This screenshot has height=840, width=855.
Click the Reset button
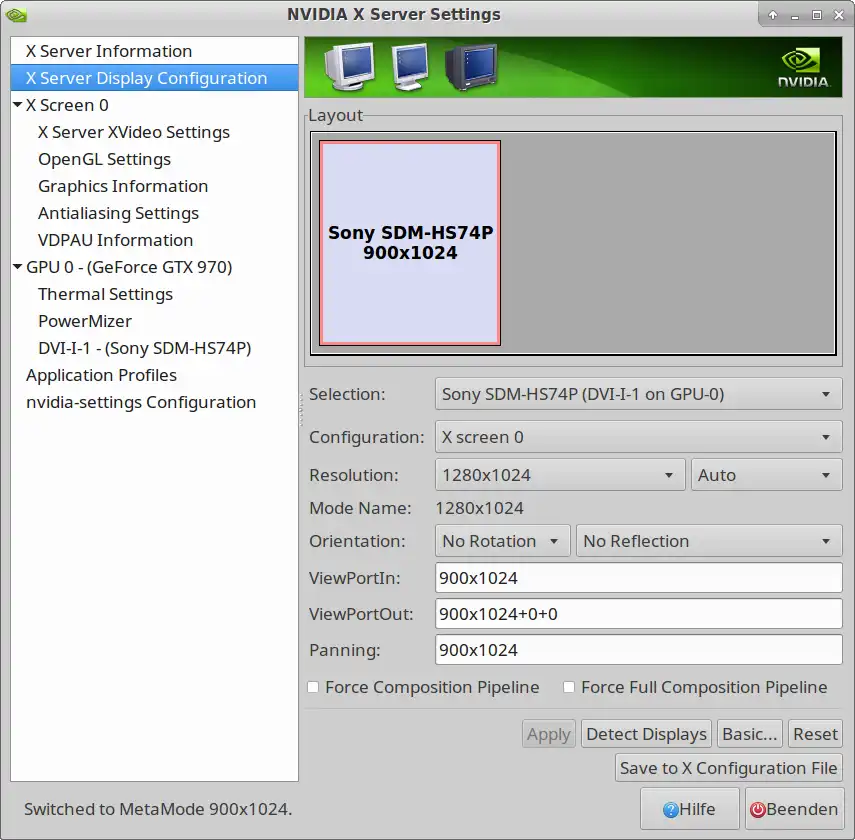point(815,734)
